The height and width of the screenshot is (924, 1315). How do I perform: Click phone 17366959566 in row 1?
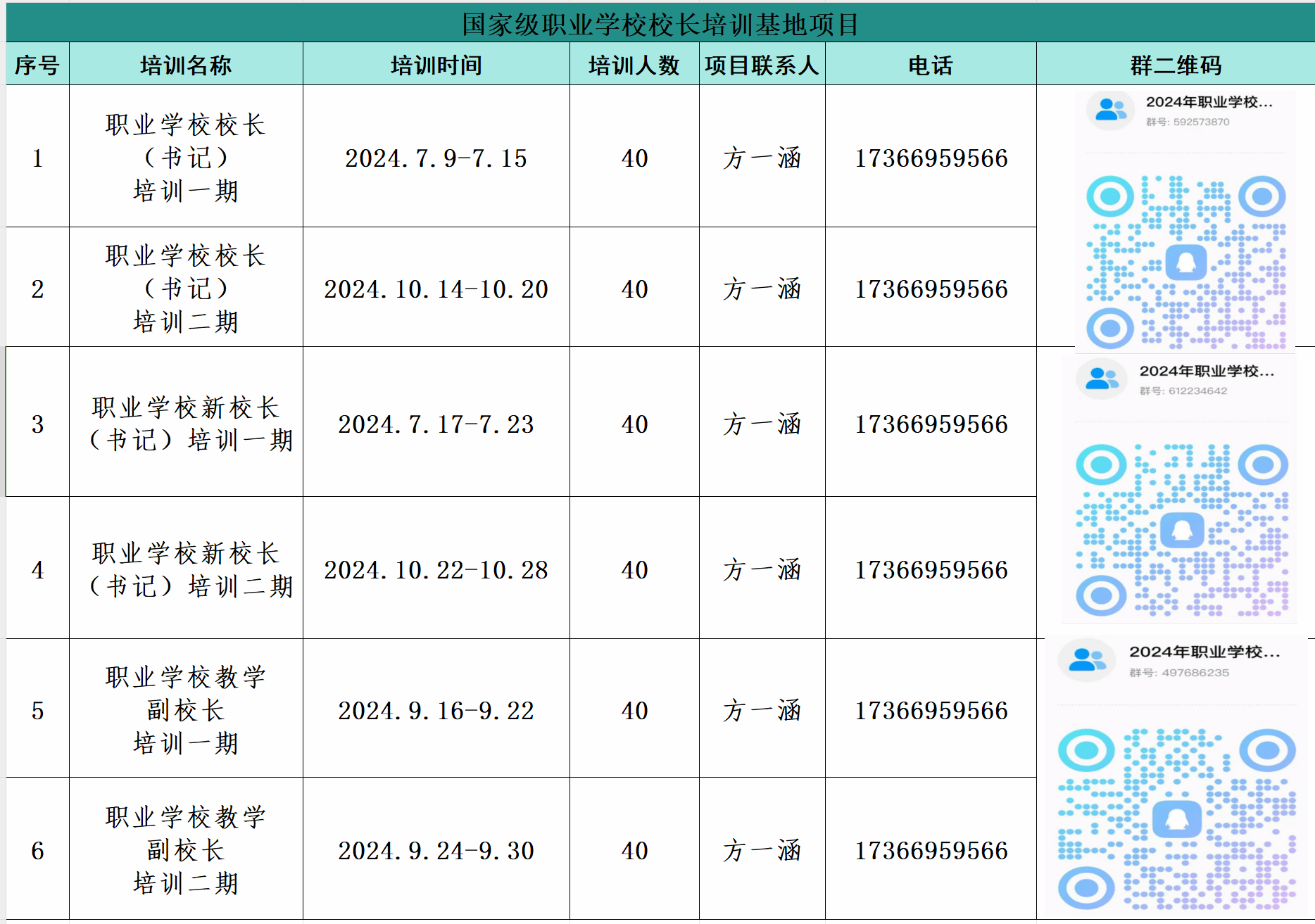click(x=931, y=158)
